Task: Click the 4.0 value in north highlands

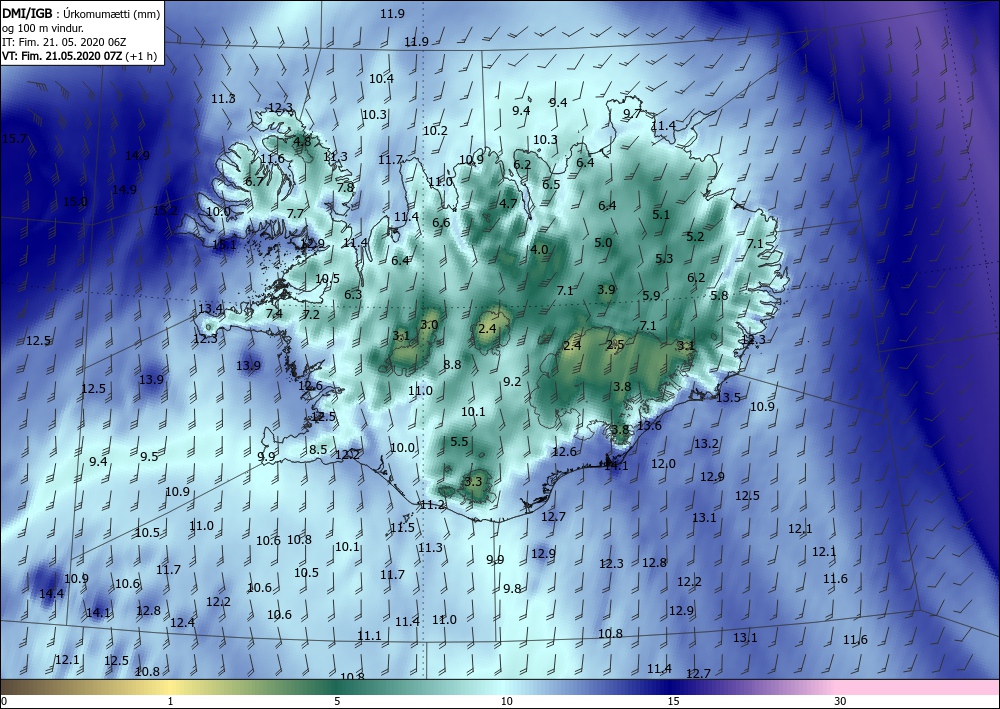Action: [540, 249]
